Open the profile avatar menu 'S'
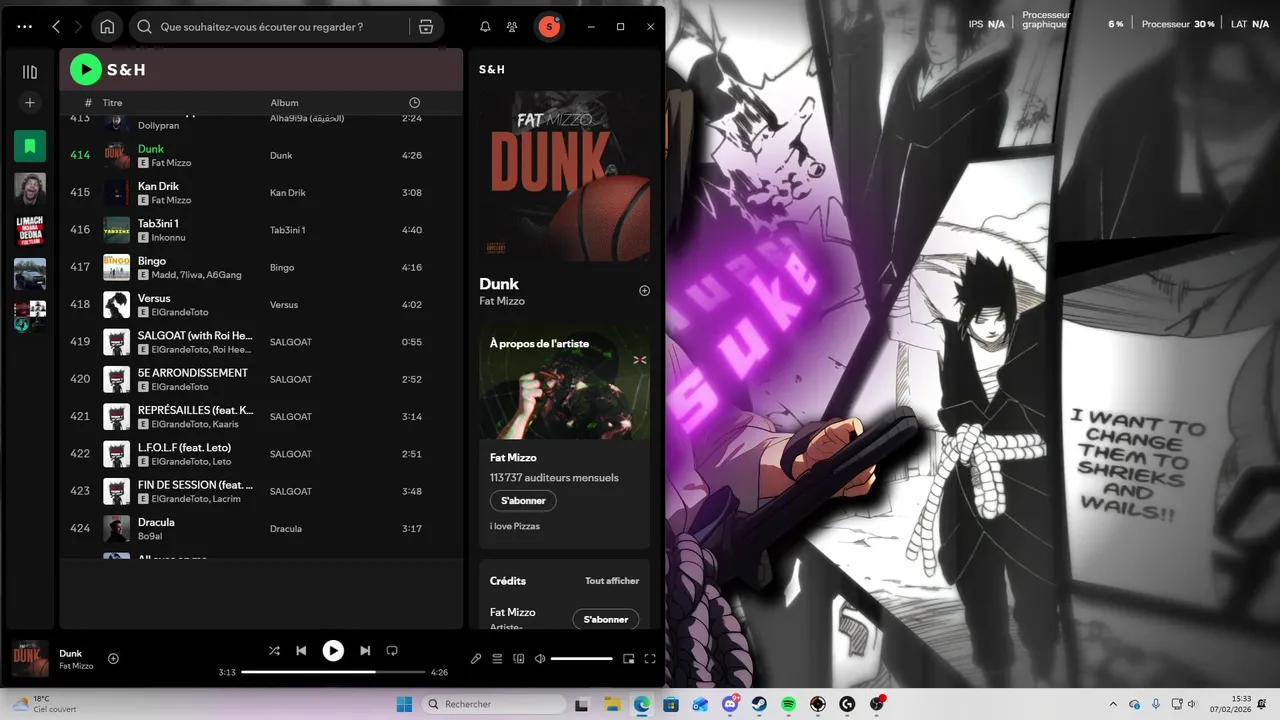This screenshot has height=720, width=1280. click(x=548, y=27)
